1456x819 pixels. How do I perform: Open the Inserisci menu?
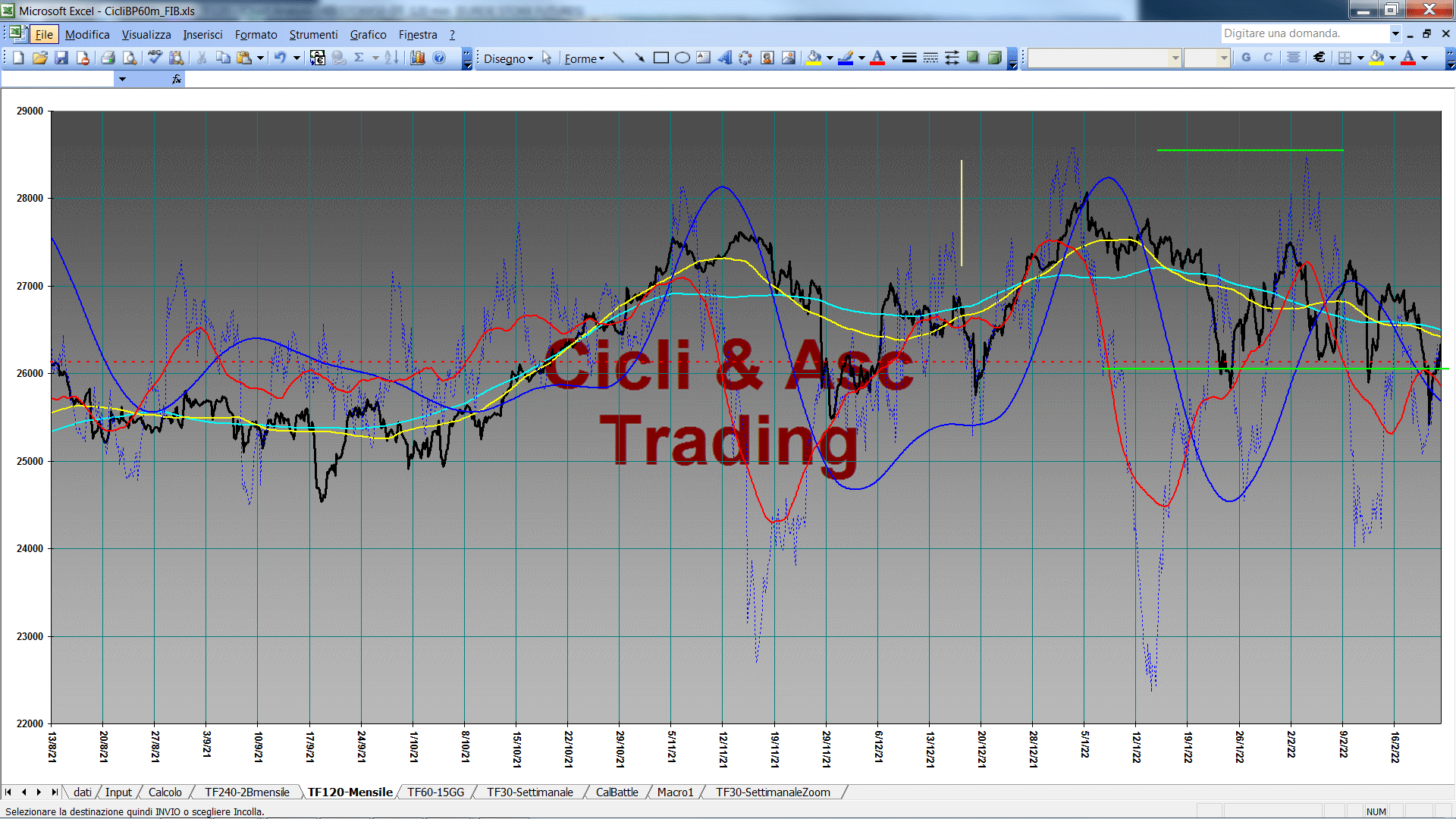tap(202, 35)
